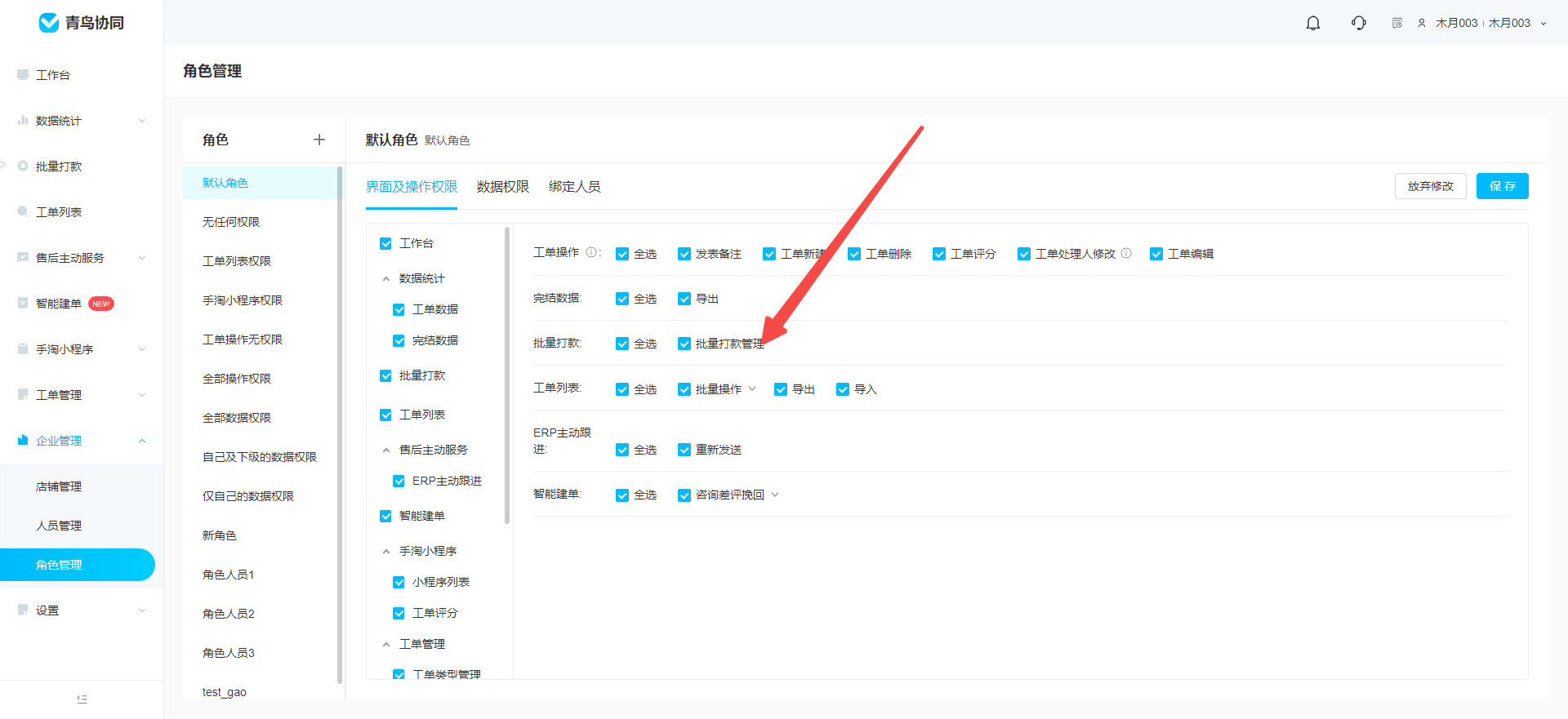Image resolution: width=1568 pixels, height=719 pixels.
Task: Collapse the sidebar with the bottom fold icon
Action: (x=82, y=699)
